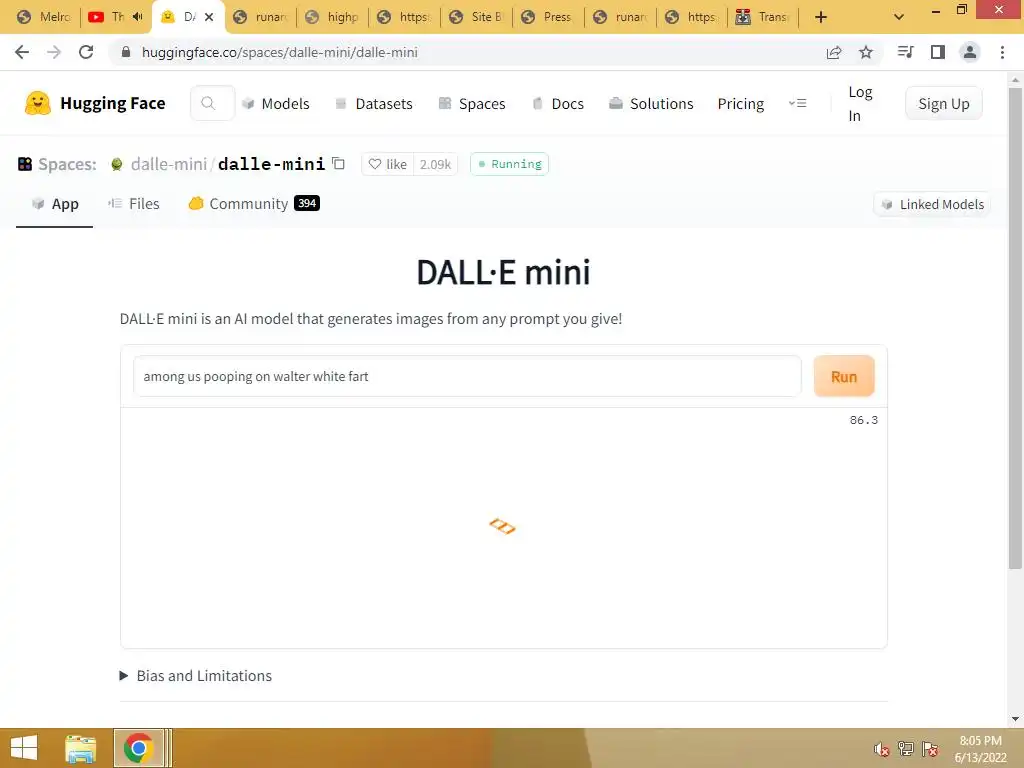This screenshot has width=1024, height=768.
Task: Open File Explorer from the taskbar
Action: [x=81, y=748]
